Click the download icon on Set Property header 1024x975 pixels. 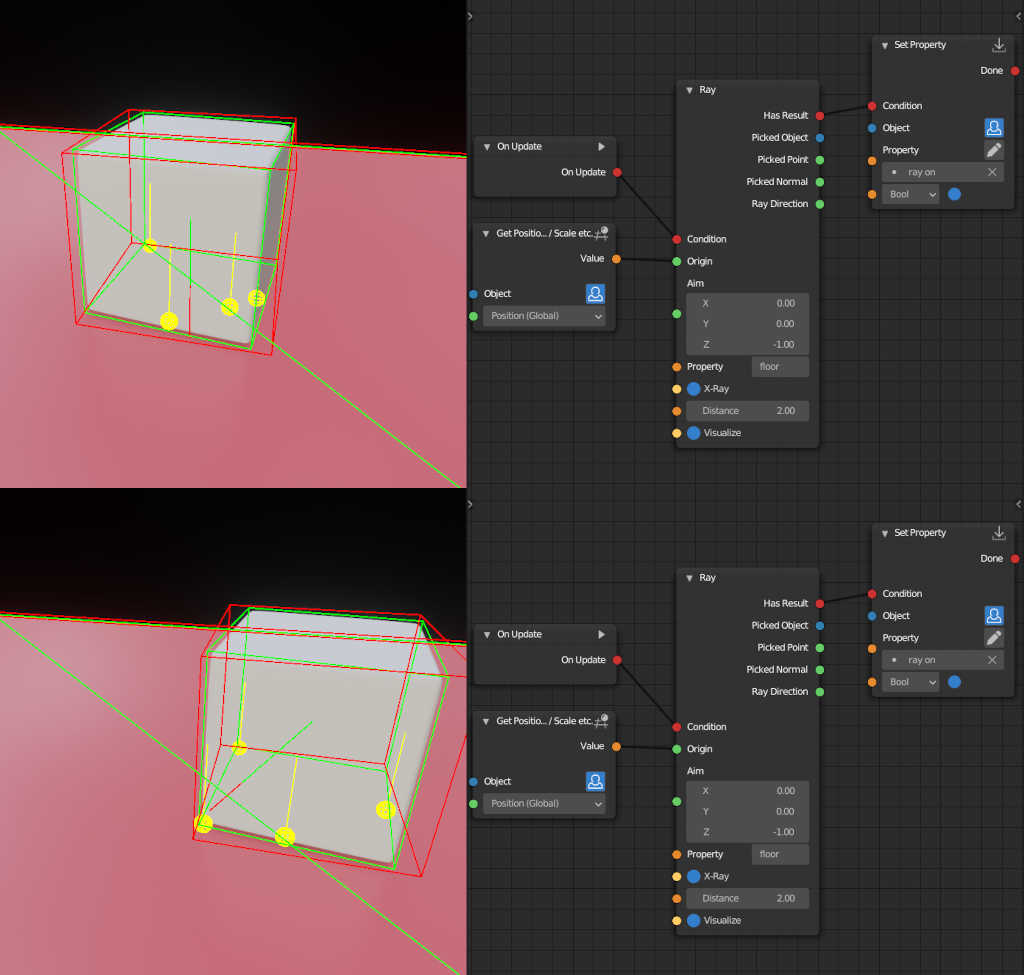click(x=998, y=44)
